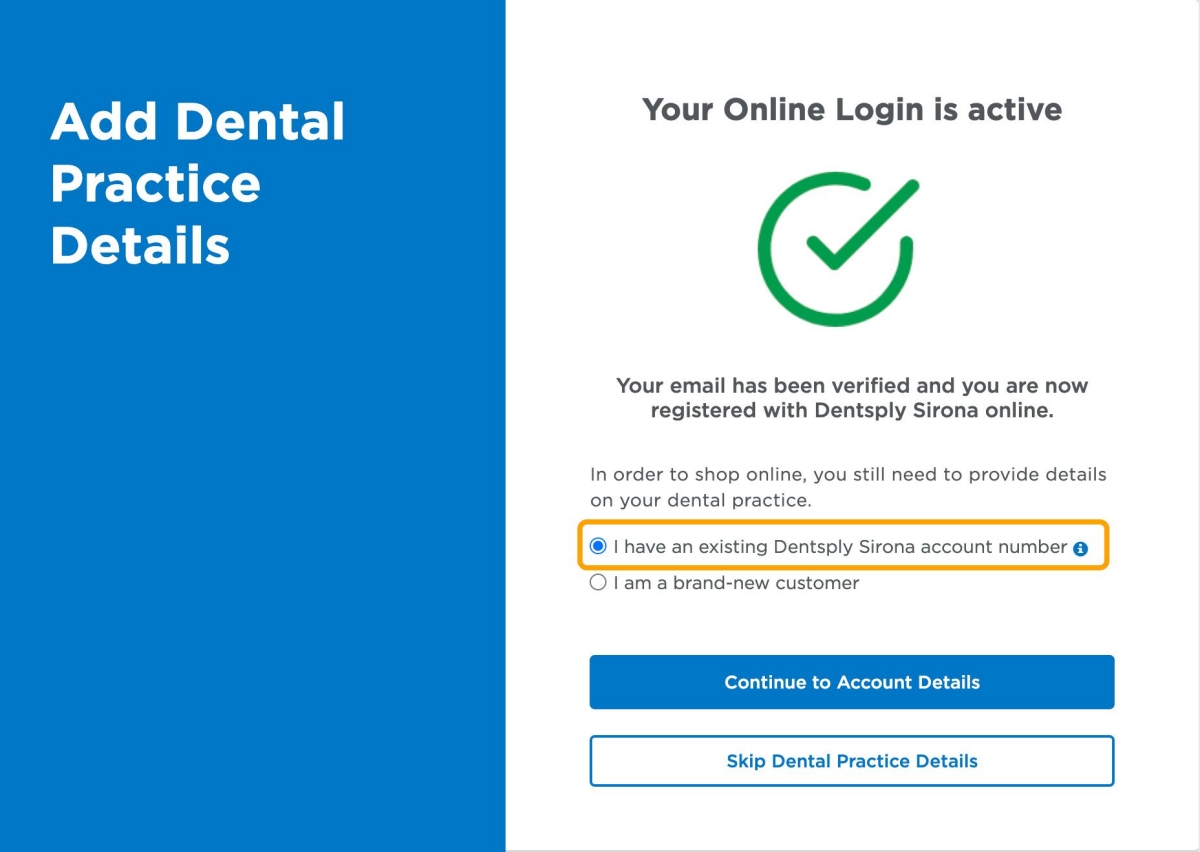The height and width of the screenshot is (852, 1200).
Task: Click the info icon beside account number option
Action: (x=1080, y=548)
